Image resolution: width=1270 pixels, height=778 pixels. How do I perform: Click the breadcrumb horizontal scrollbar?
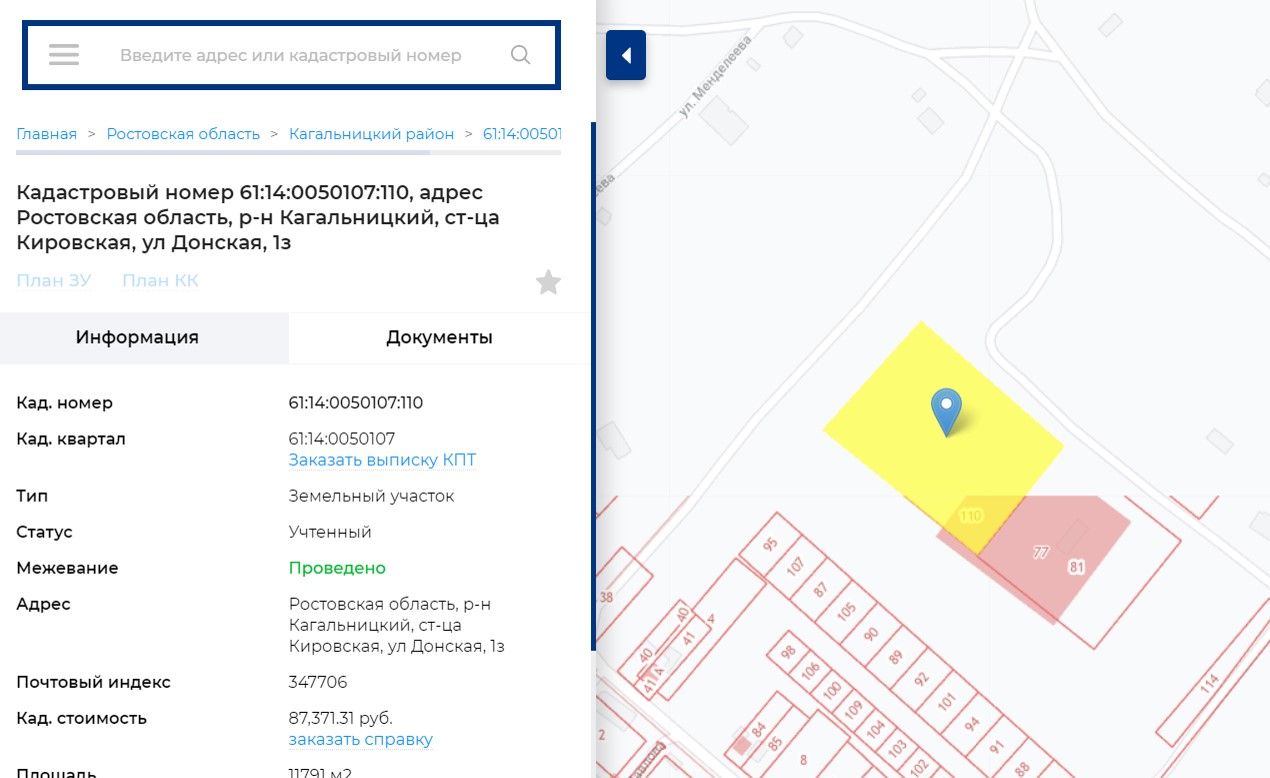point(223,153)
